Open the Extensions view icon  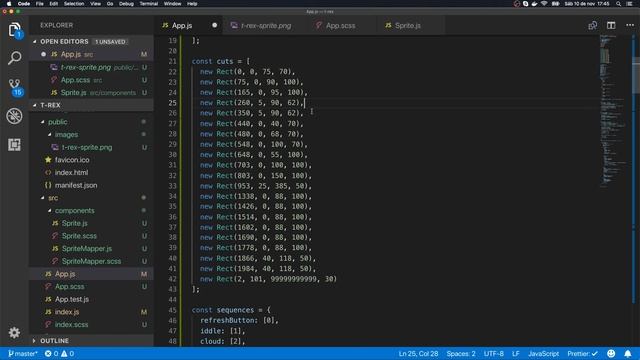[14, 144]
